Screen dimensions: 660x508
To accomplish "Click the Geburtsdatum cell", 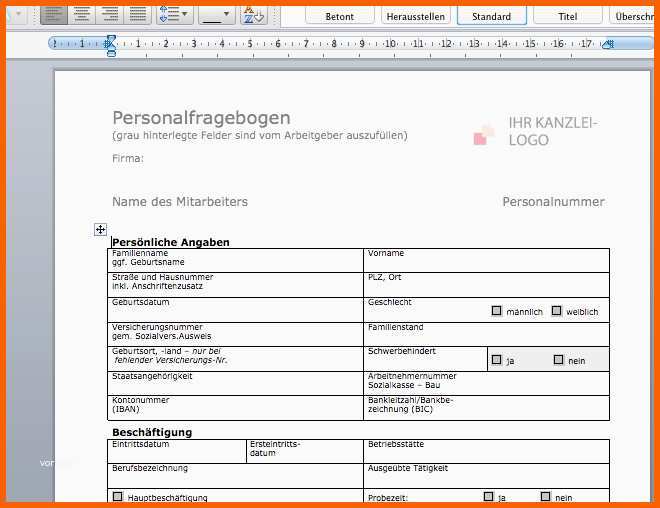I will coord(235,310).
